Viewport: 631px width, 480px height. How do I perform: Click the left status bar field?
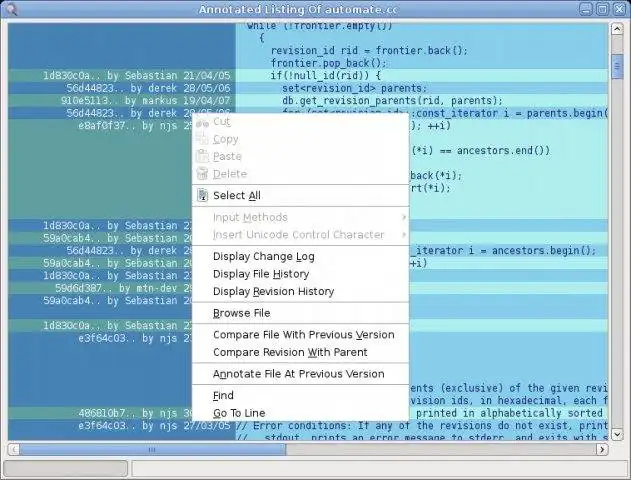pyautogui.click(x=66, y=469)
